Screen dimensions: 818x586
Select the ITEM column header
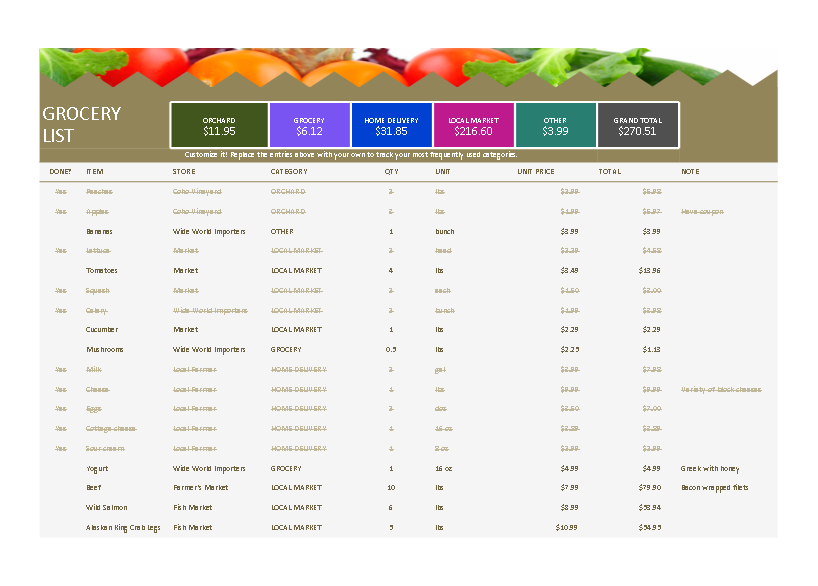click(94, 172)
